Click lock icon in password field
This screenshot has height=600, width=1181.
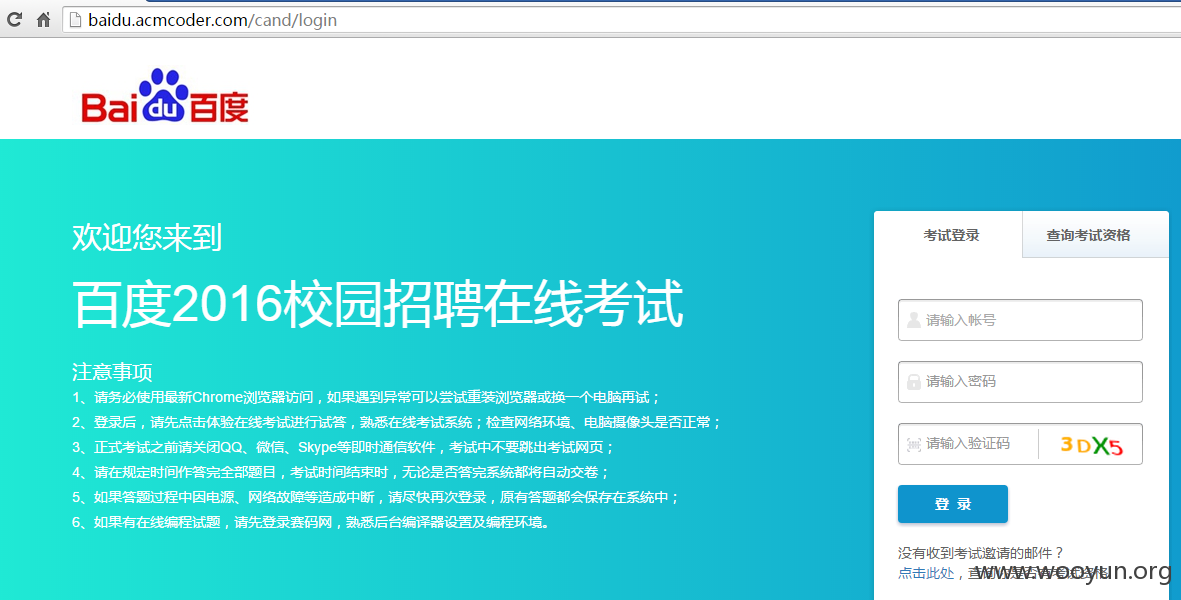(x=913, y=382)
